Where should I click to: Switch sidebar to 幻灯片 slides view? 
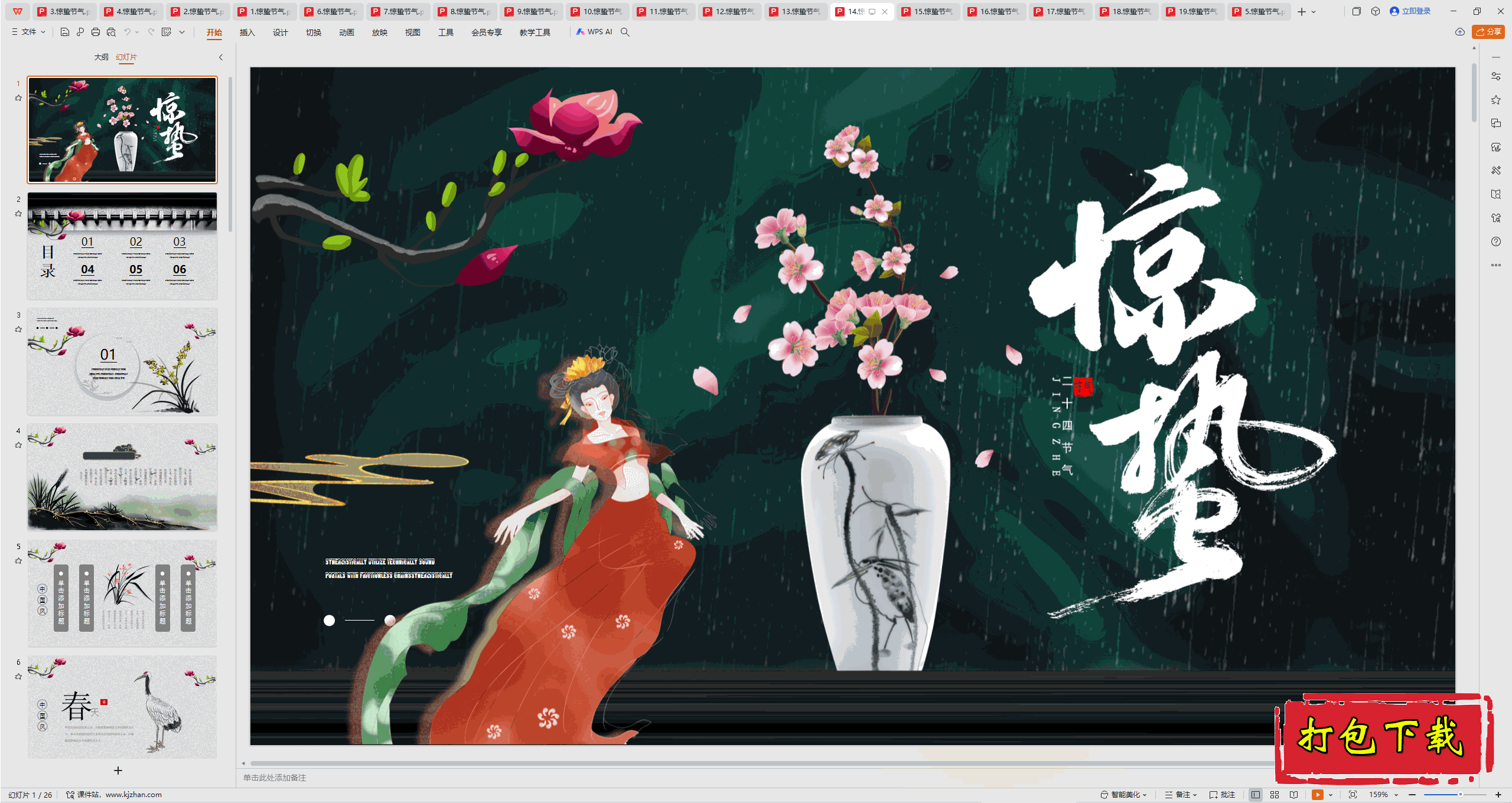click(x=126, y=57)
